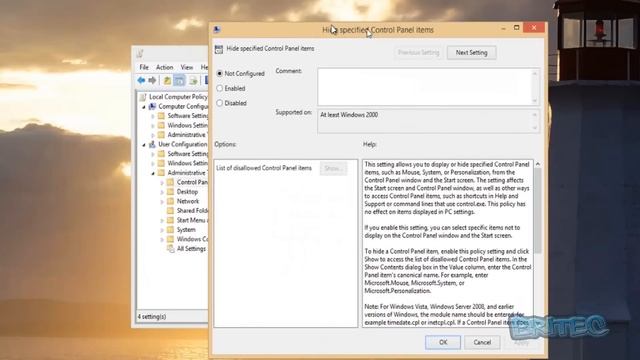
Task: Click the Windows Components folder icon
Action: click(170, 239)
